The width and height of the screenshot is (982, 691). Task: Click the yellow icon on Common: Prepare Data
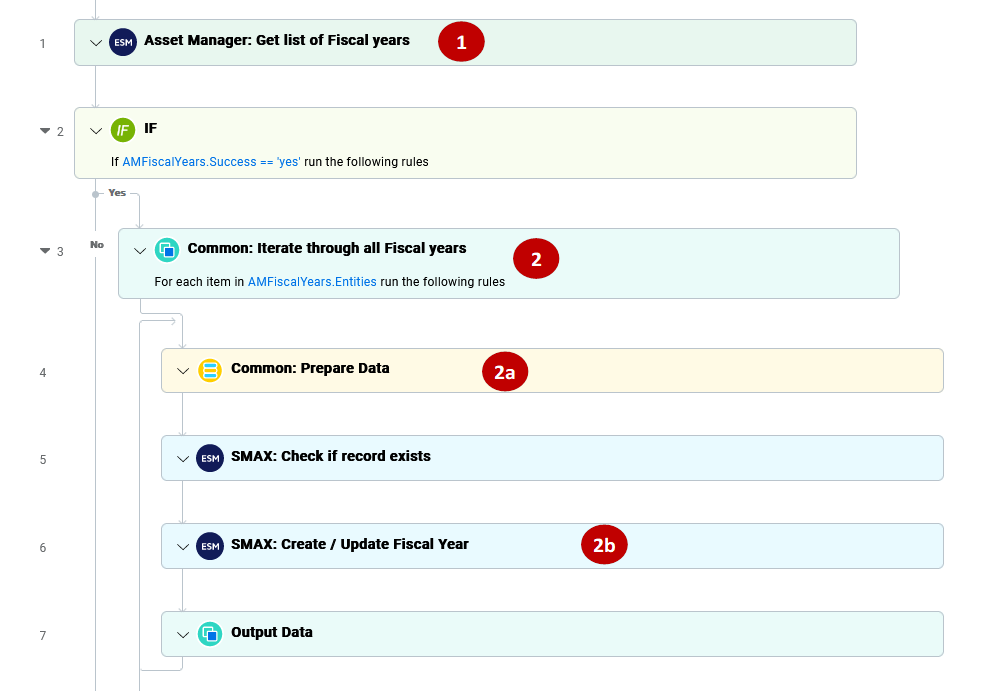(x=210, y=369)
